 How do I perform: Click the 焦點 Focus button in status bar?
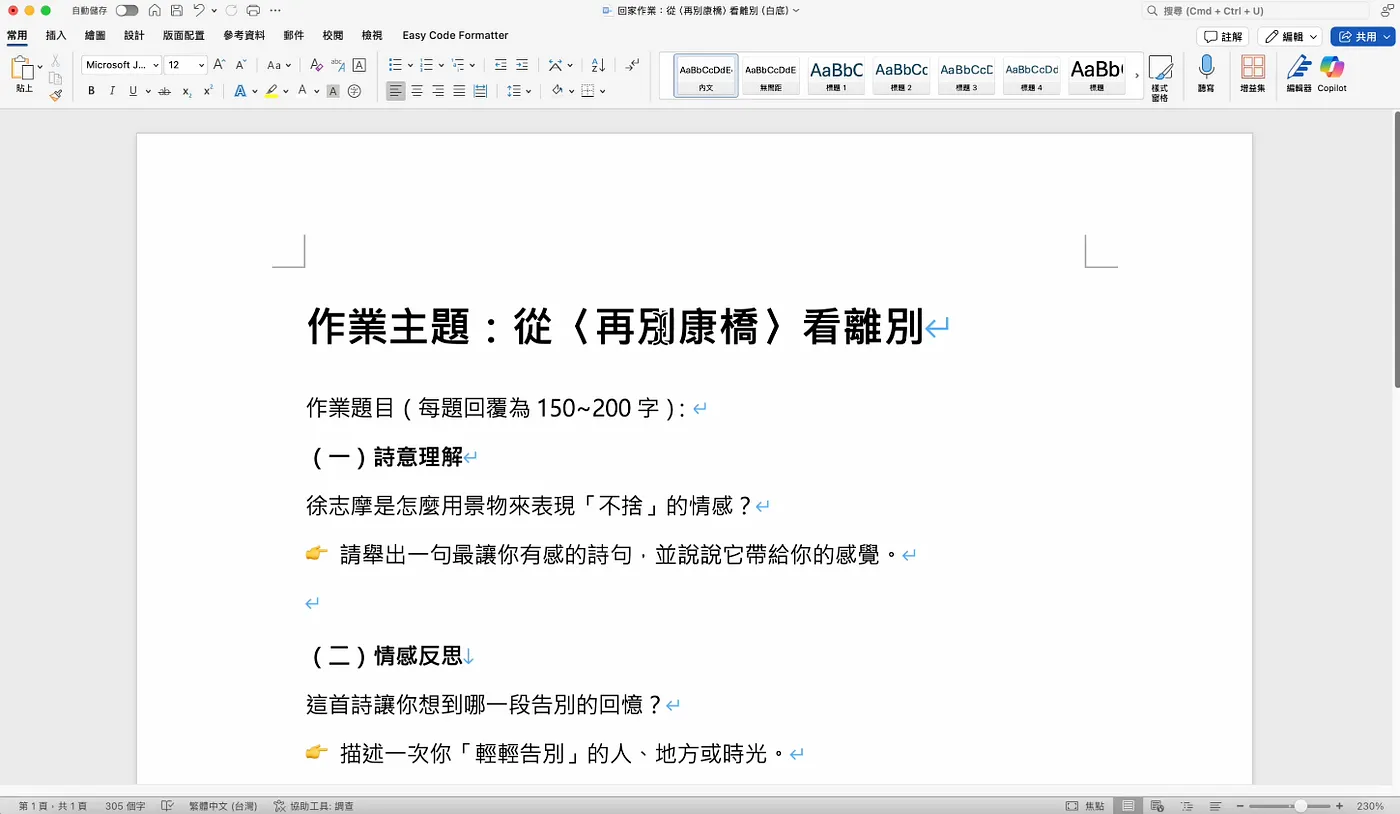tap(1086, 805)
